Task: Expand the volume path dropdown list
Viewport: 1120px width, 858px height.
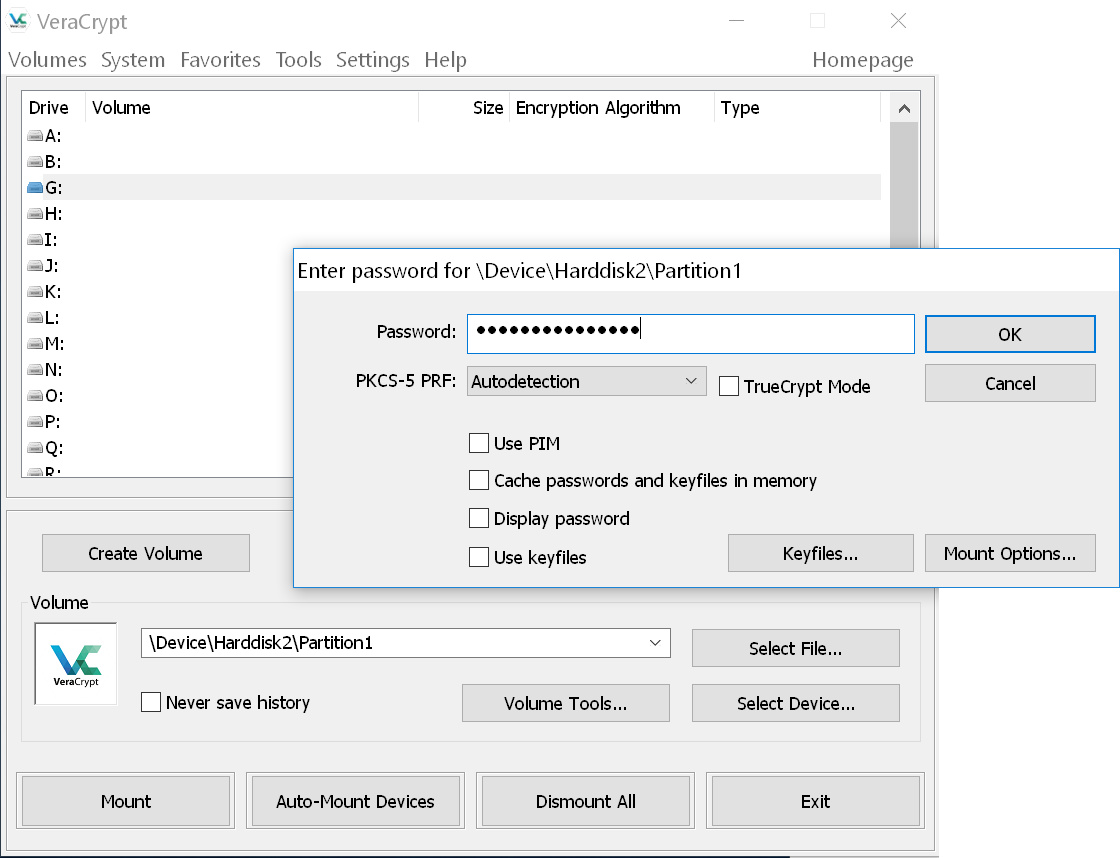Action: coord(655,642)
